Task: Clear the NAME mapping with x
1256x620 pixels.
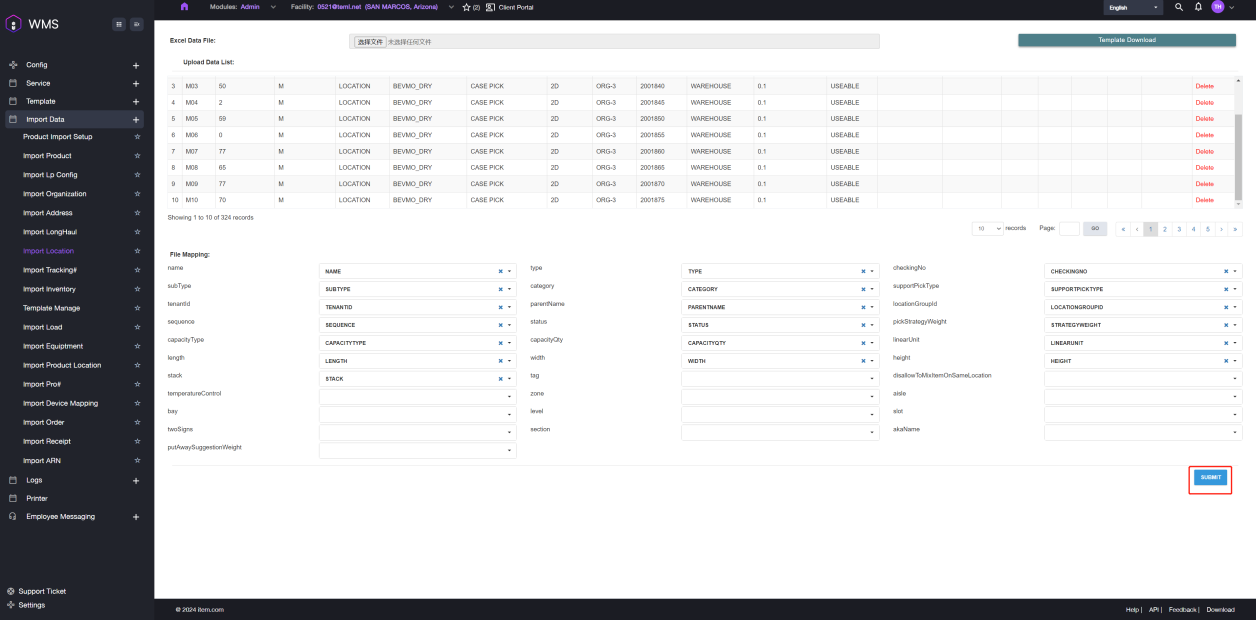Action: (500, 271)
